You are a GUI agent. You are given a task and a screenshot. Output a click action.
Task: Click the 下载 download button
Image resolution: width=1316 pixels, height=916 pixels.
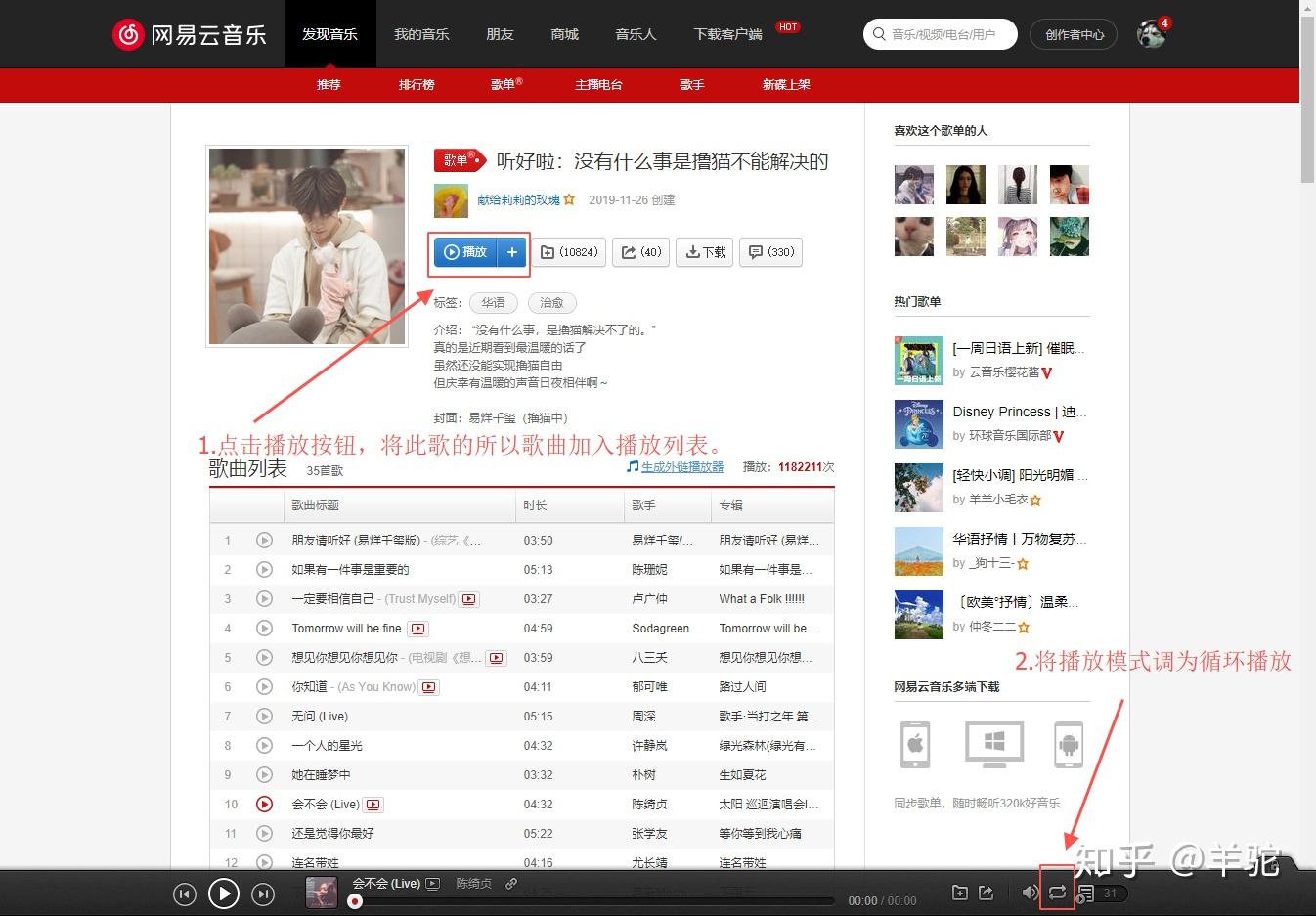point(705,252)
